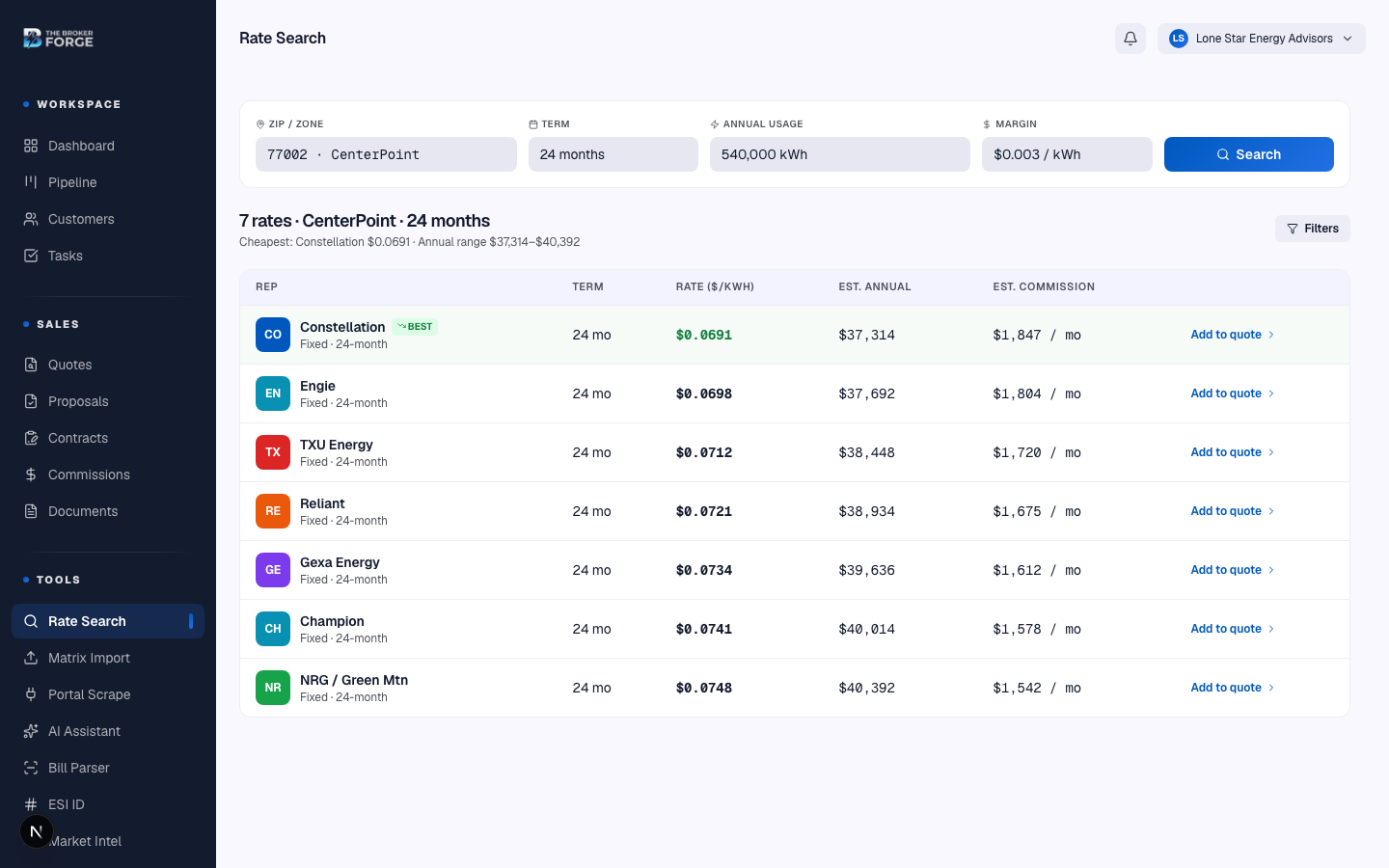Click the Dashboard grid icon

[31, 146]
